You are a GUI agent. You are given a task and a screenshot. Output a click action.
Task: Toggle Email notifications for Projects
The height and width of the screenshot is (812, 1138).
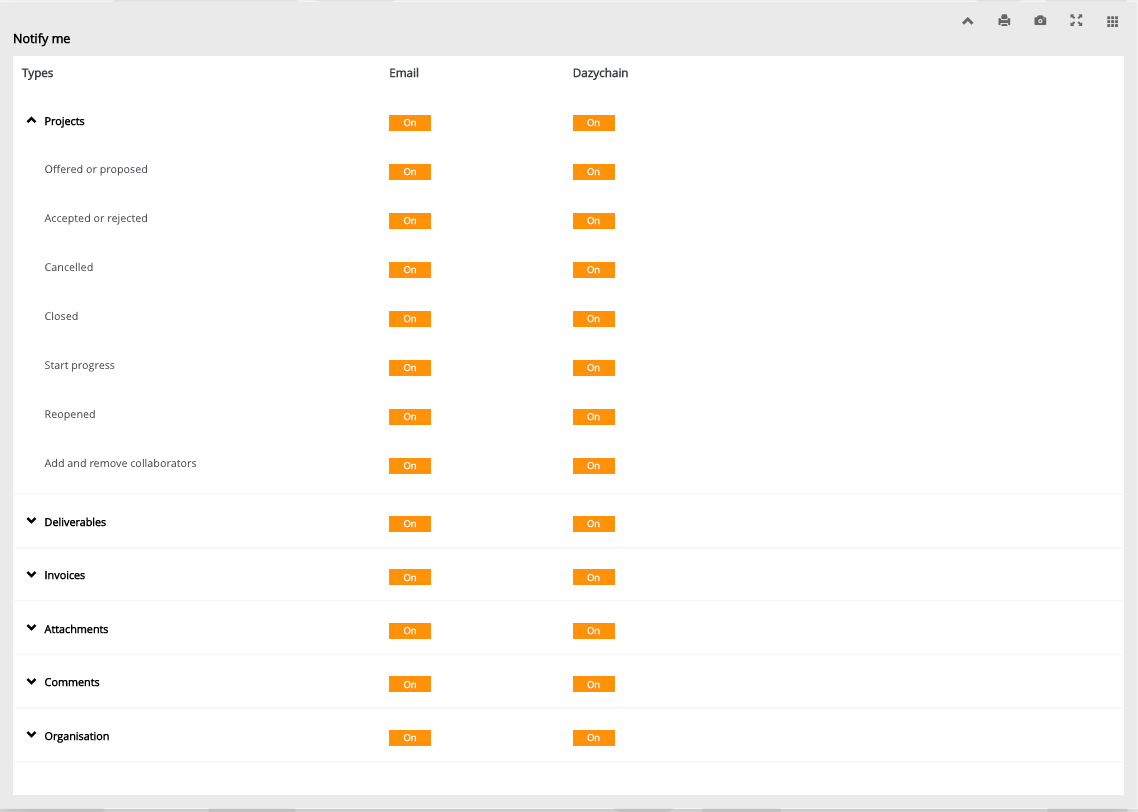410,123
